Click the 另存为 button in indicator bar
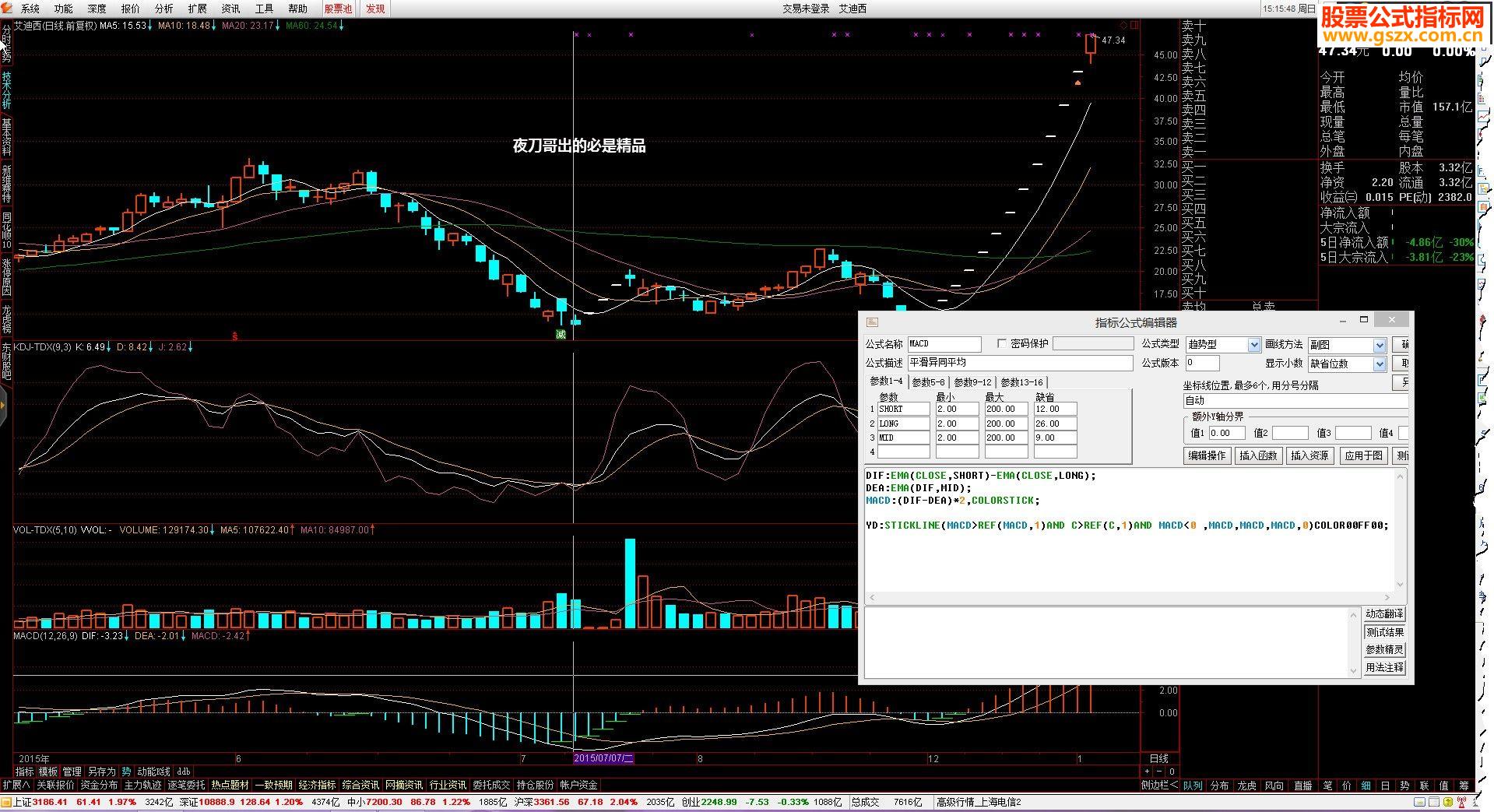The height and width of the screenshot is (812, 1494). click(101, 772)
